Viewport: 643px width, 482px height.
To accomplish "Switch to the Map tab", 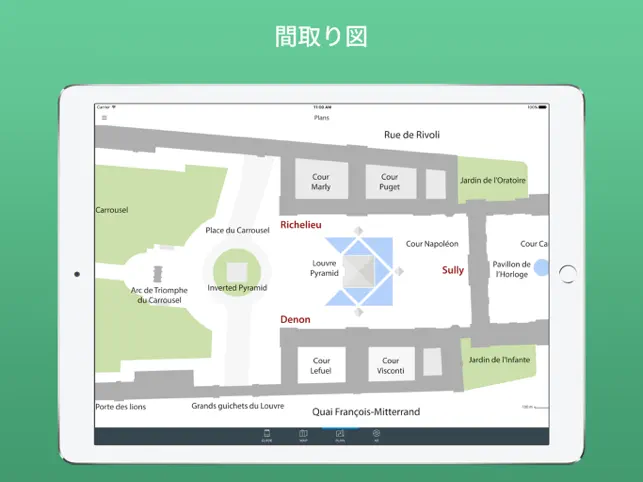I will tap(303, 436).
